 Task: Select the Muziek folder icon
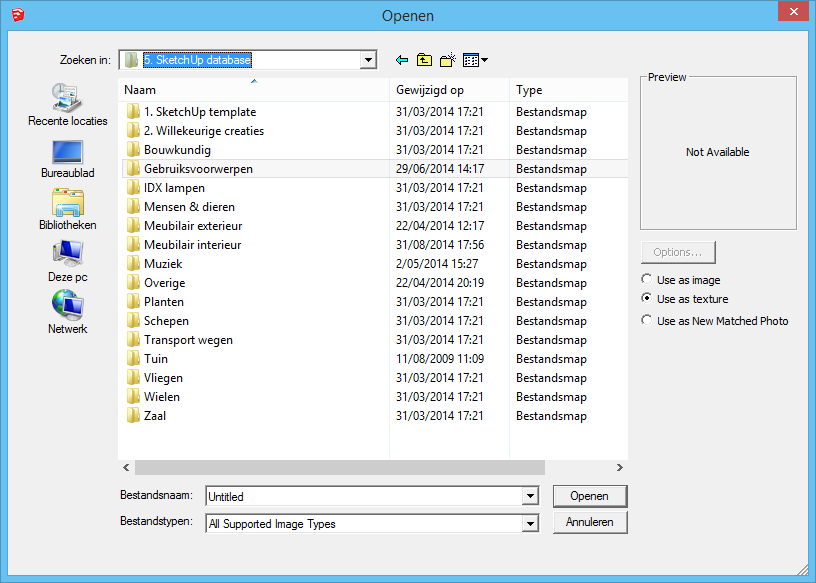(133, 264)
